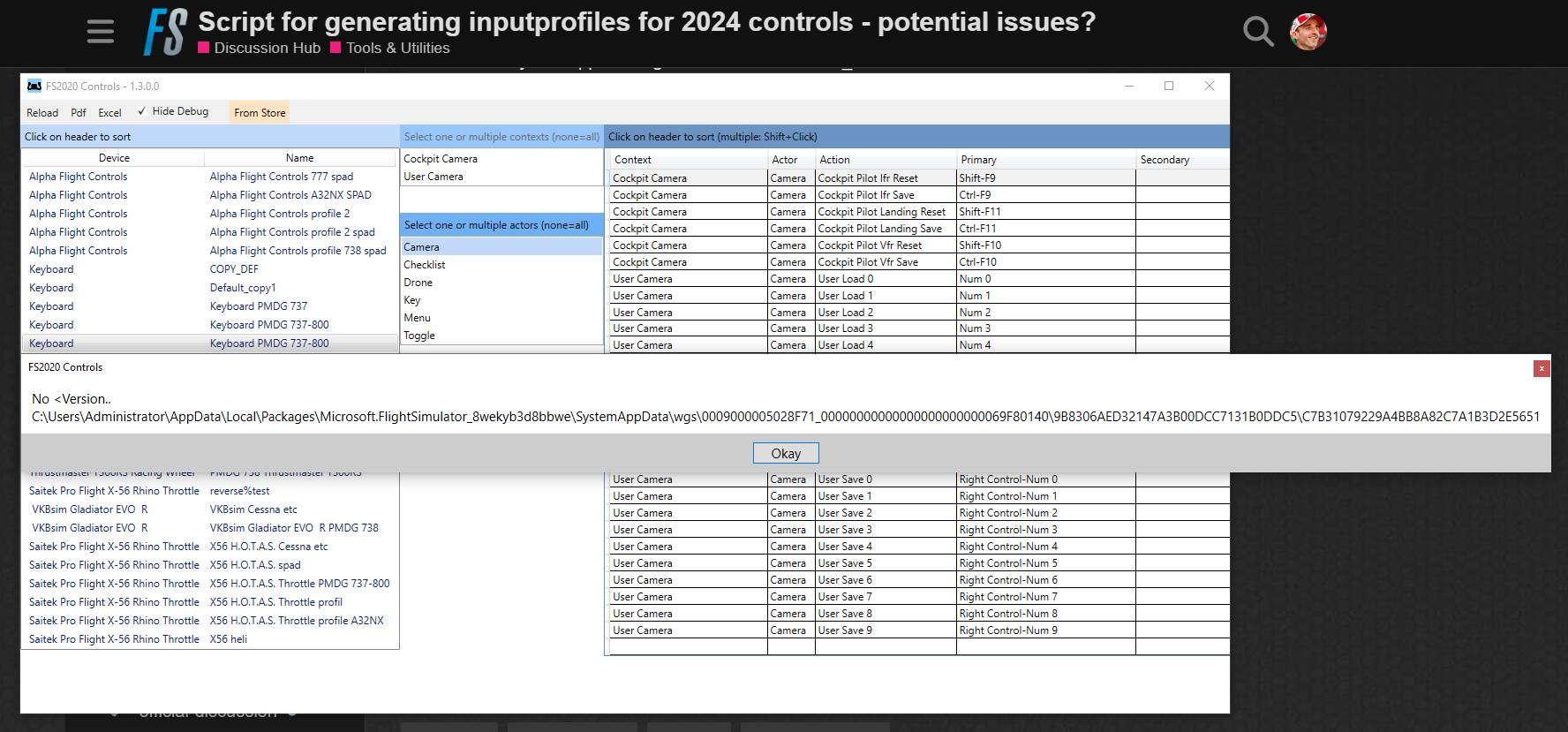1568x732 pixels.
Task: Select Alpha Flight Controls profile 738 spad
Action: pos(298,251)
